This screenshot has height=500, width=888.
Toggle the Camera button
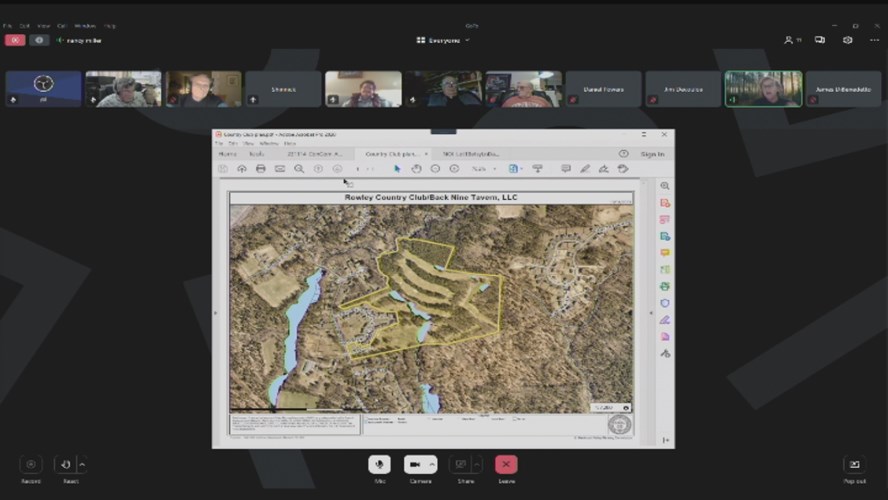click(415, 464)
